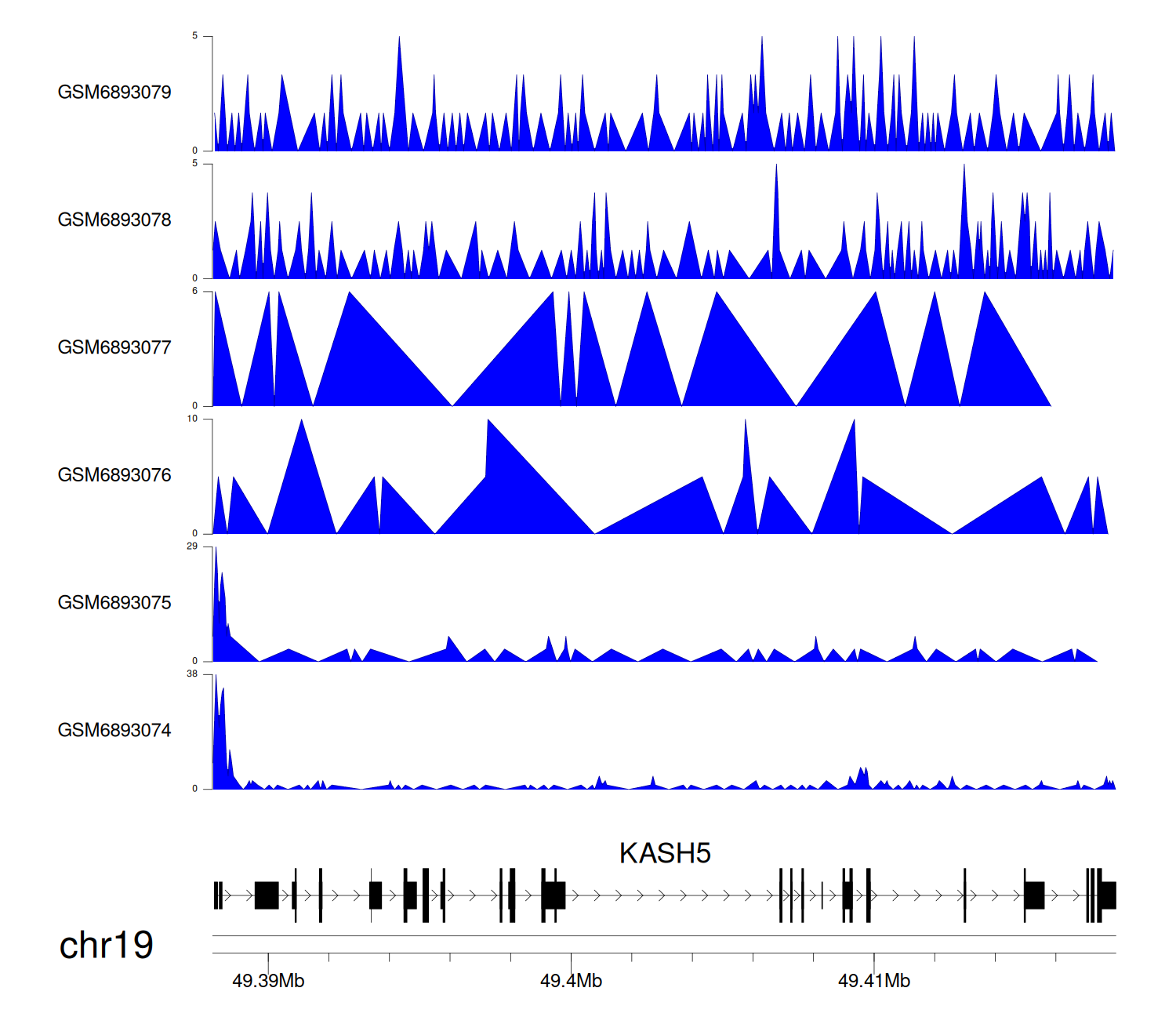Click the KASH5 gene name
Screen dimensions: 1176x1035
(664, 853)
